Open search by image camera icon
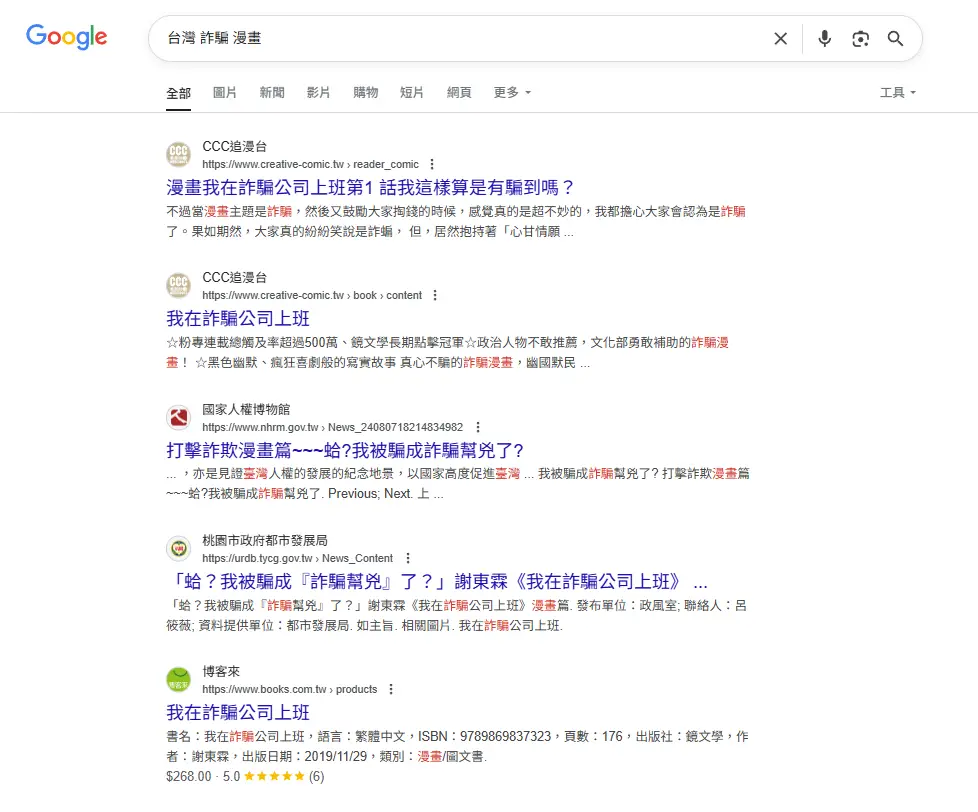 click(860, 39)
